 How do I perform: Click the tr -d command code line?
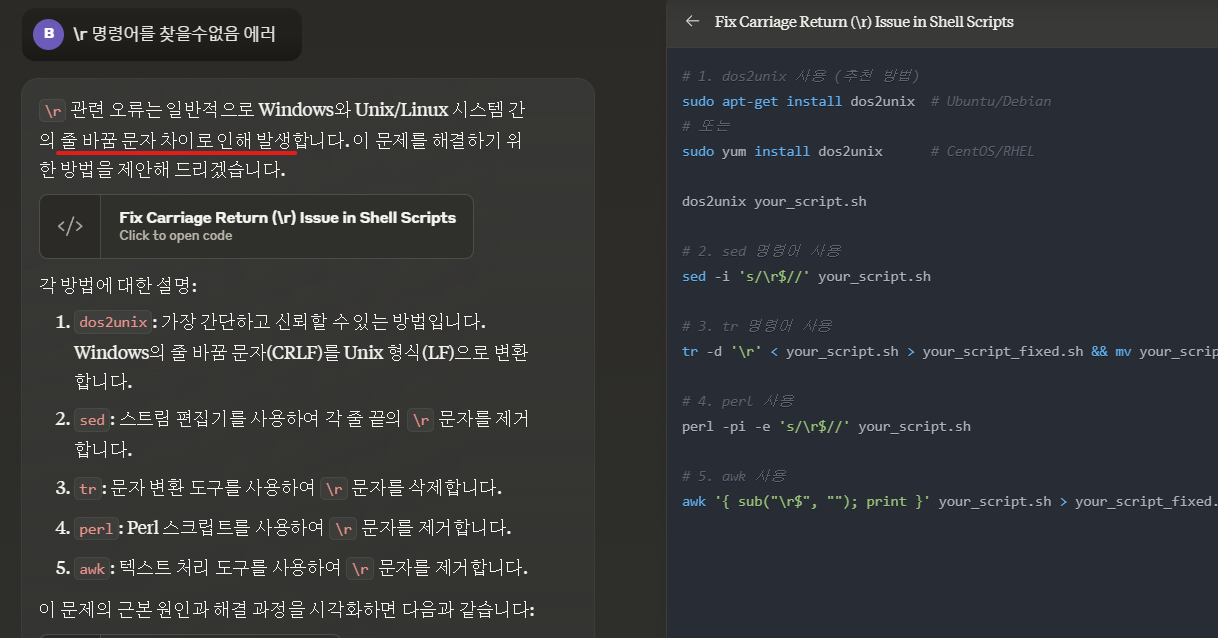949,351
